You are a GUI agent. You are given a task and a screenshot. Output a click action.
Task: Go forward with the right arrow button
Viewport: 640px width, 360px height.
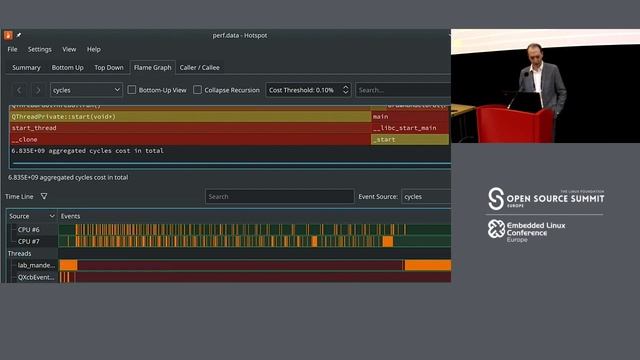click(x=38, y=90)
